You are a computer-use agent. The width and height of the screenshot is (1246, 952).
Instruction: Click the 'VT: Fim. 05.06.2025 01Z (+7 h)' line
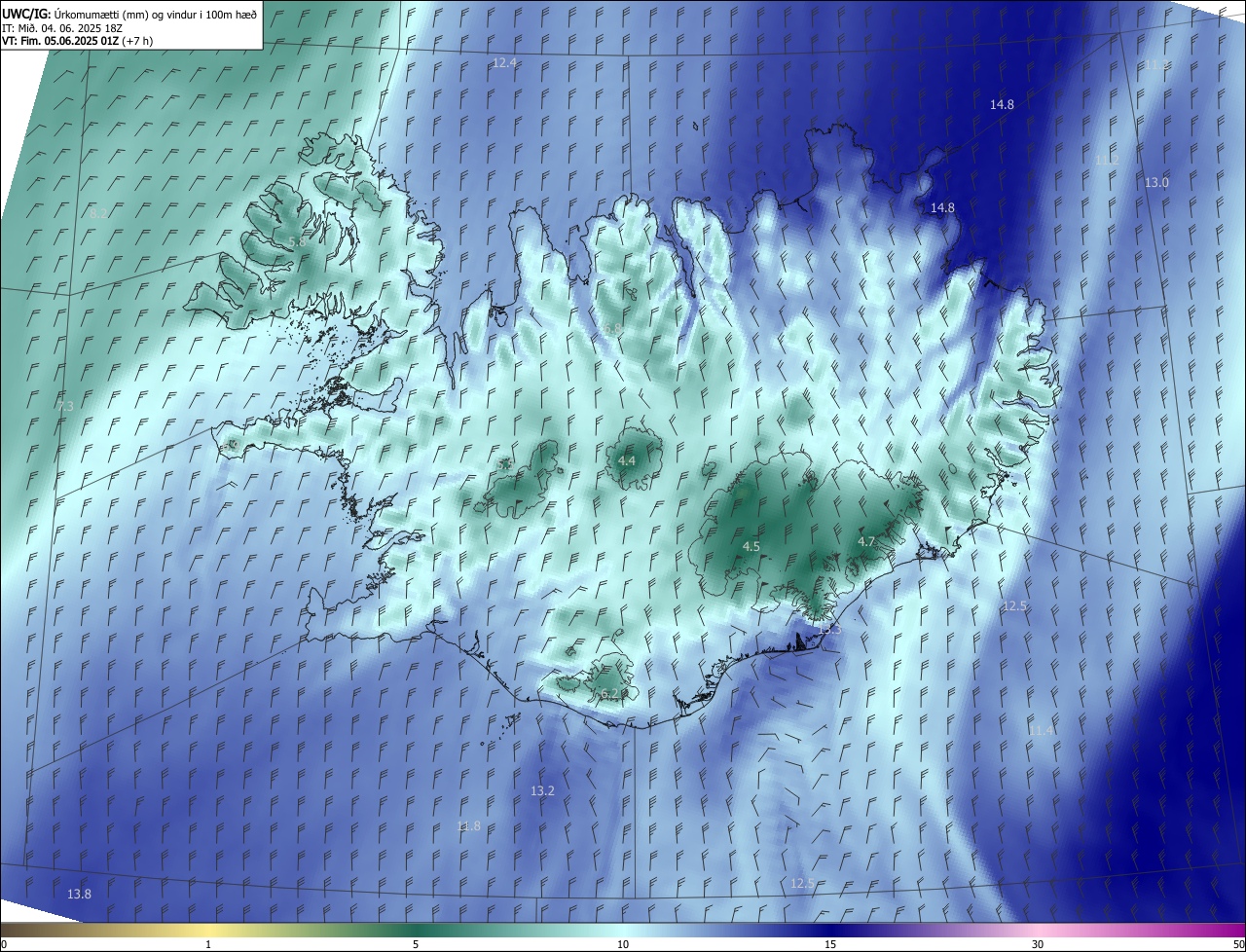(x=78, y=41)
